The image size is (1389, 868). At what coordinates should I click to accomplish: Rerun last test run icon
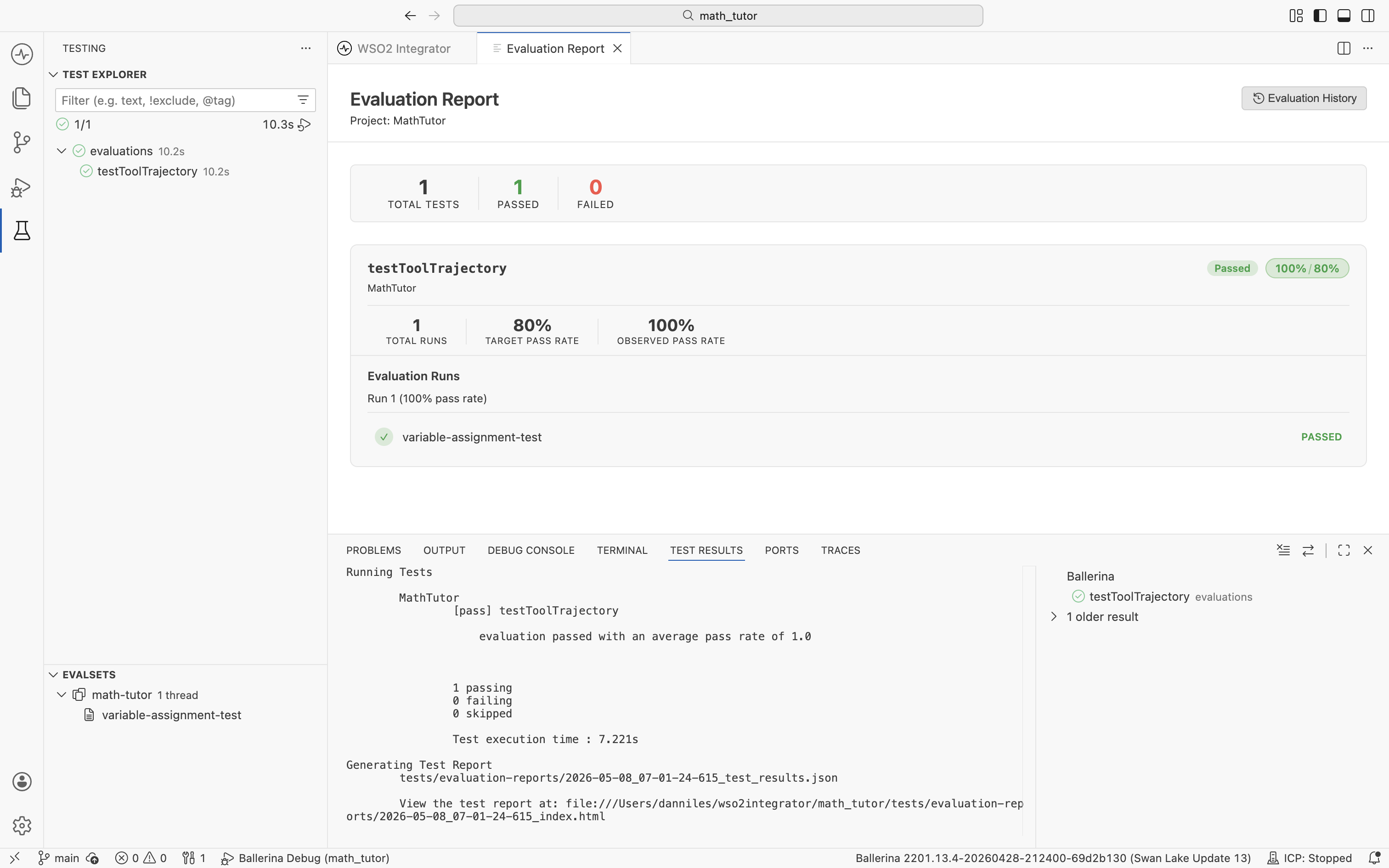305,124
